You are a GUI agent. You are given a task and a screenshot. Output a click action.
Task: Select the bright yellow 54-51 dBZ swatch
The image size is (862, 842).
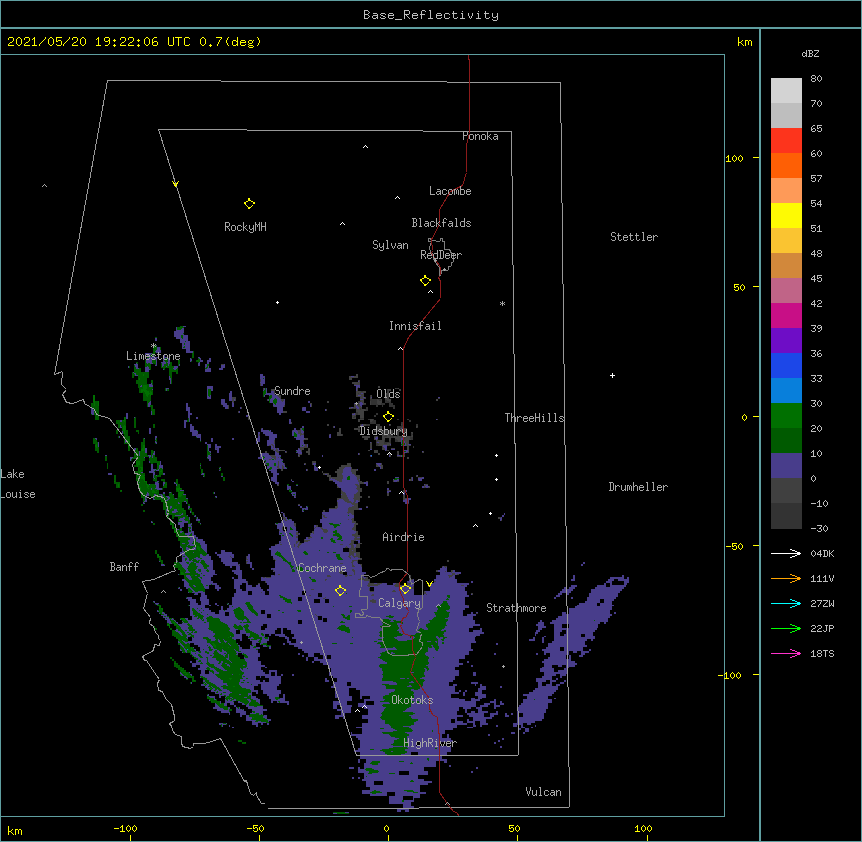tap(786, 215)
